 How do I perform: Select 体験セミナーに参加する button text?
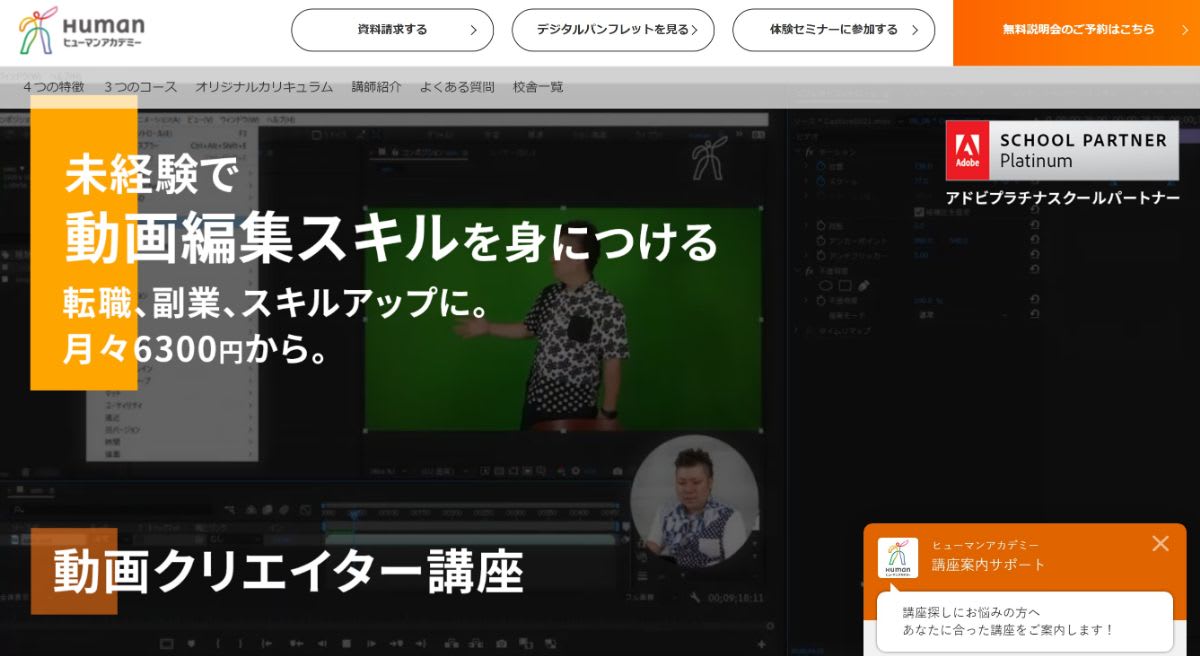[x=833, y=30]
